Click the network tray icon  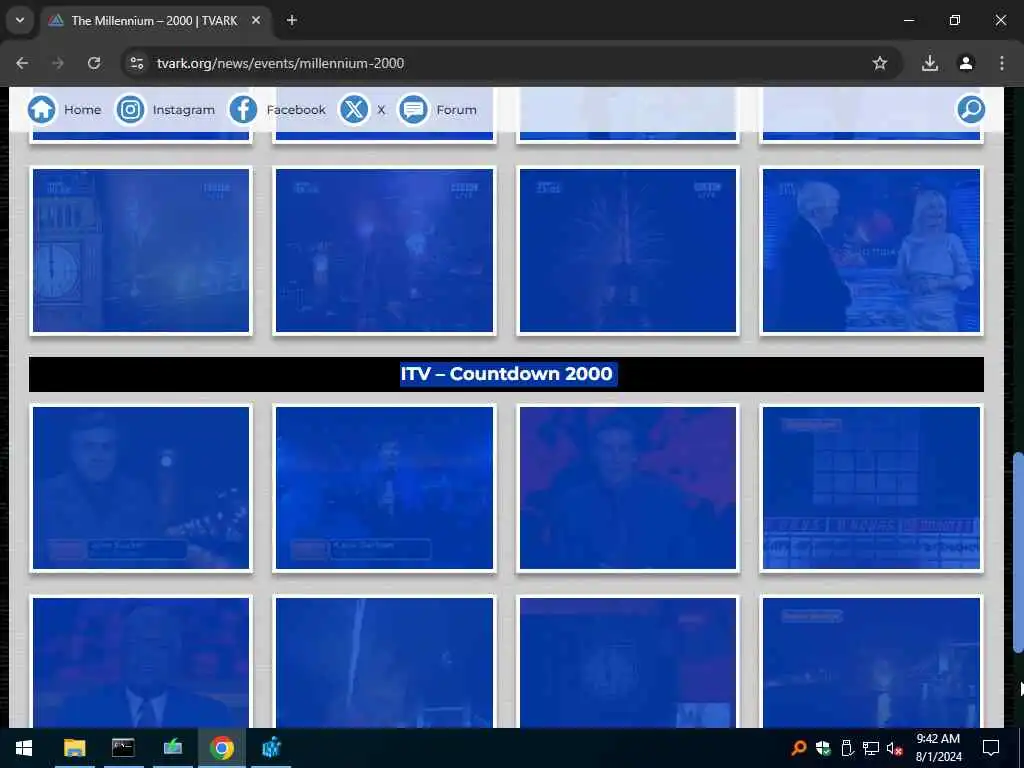pyautogui.click(x=871, y=748)
